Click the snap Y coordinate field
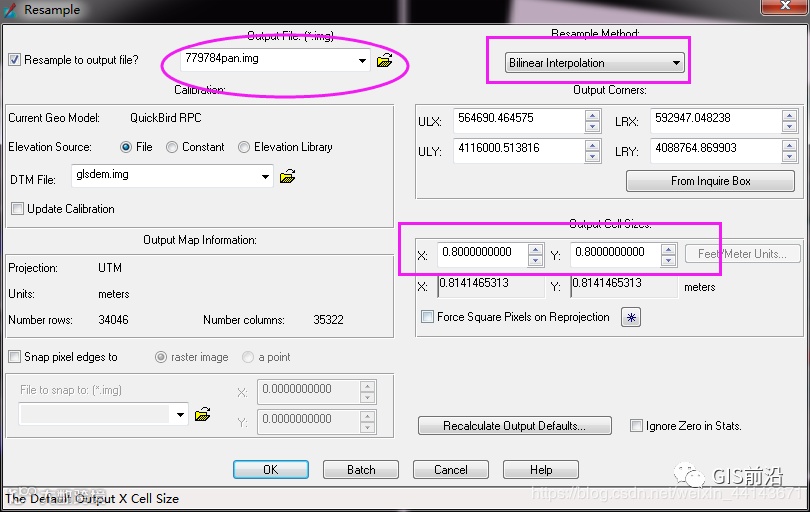The height and width of the screenshot is (512, 810). 308,422
